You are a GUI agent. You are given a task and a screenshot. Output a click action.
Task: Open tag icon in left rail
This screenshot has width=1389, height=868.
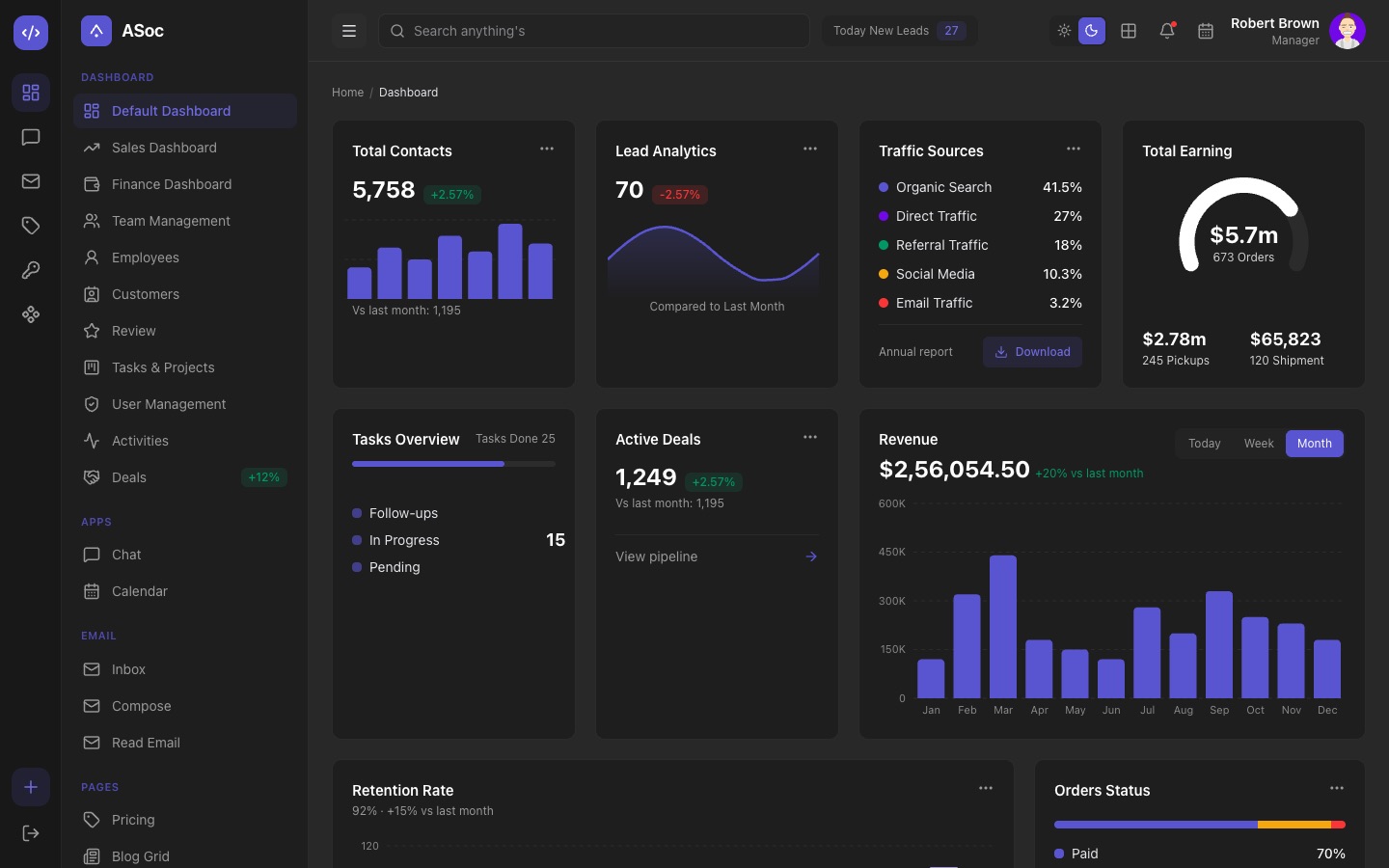(31, 226)
